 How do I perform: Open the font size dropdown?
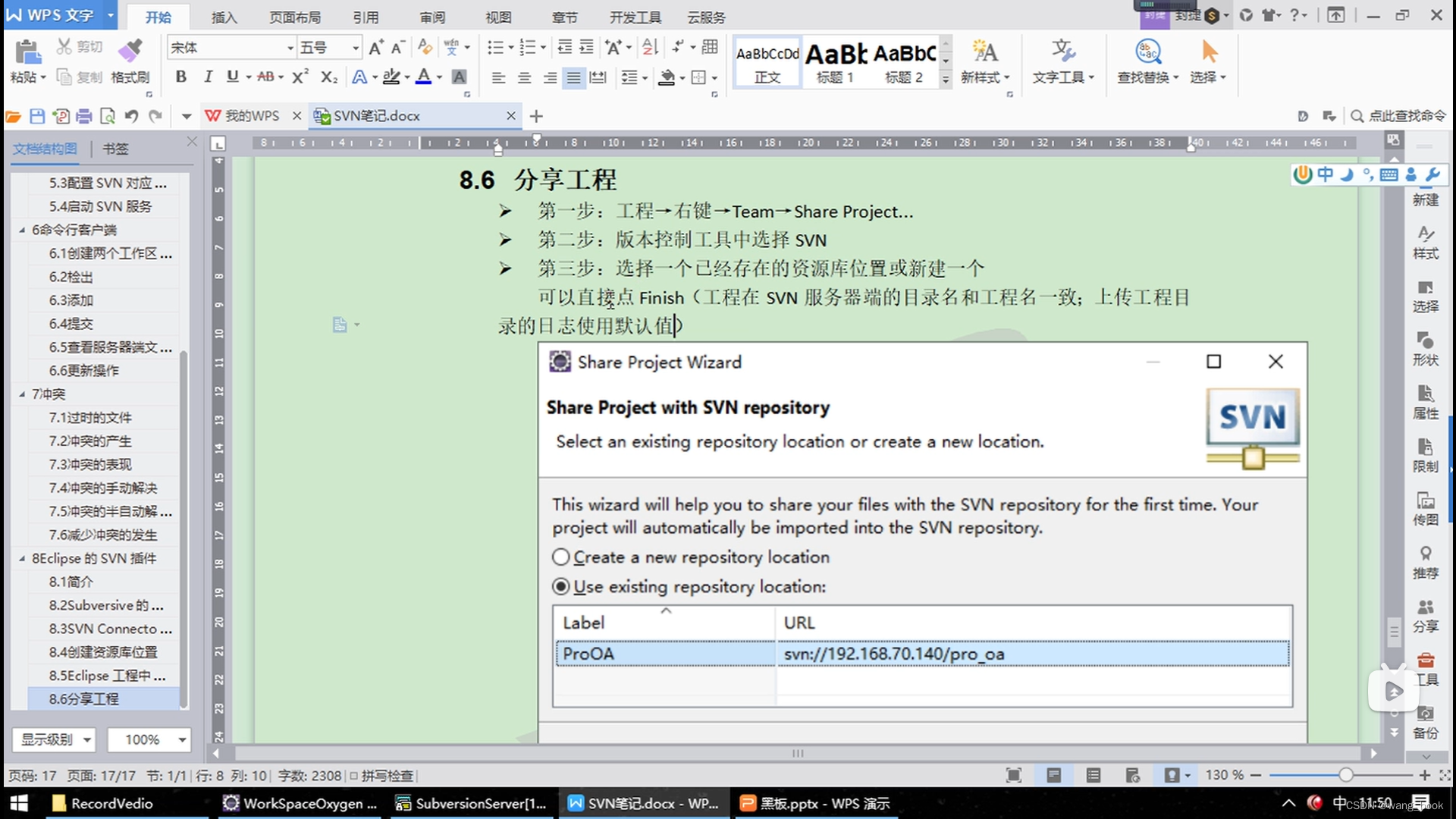click(x=355, y=48)
